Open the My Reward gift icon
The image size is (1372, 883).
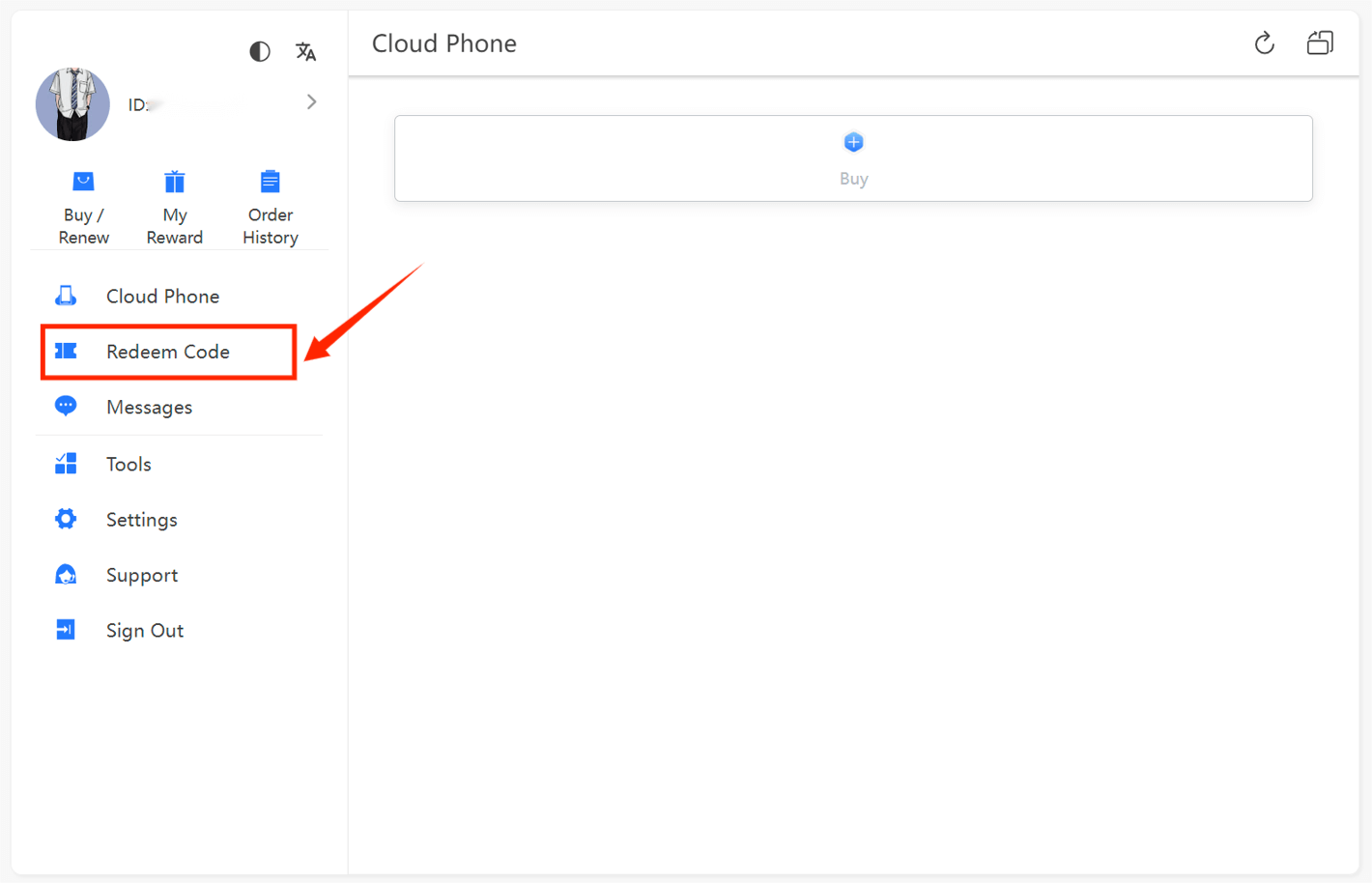(x=175, y=182)
